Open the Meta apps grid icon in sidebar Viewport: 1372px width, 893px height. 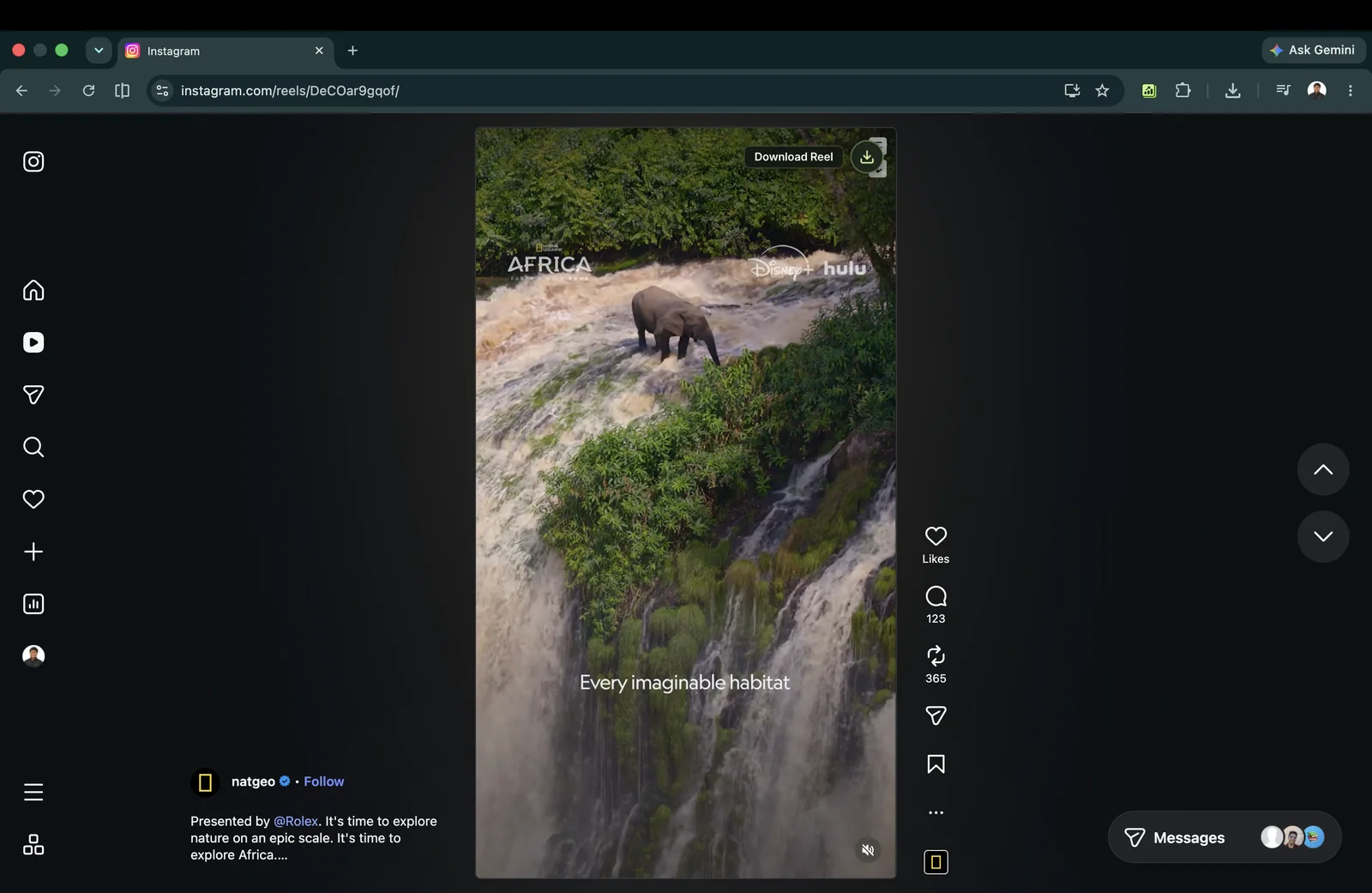click(x=33, y=845)
